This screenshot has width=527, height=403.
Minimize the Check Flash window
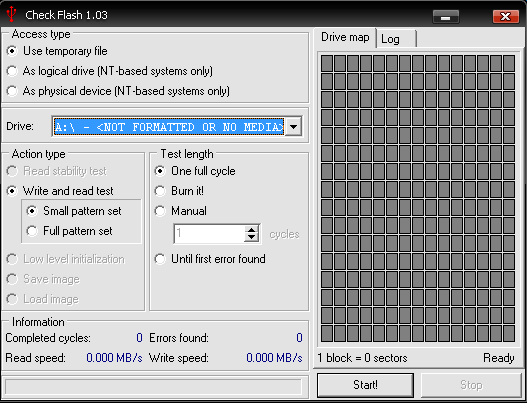[x=446, y=16]
